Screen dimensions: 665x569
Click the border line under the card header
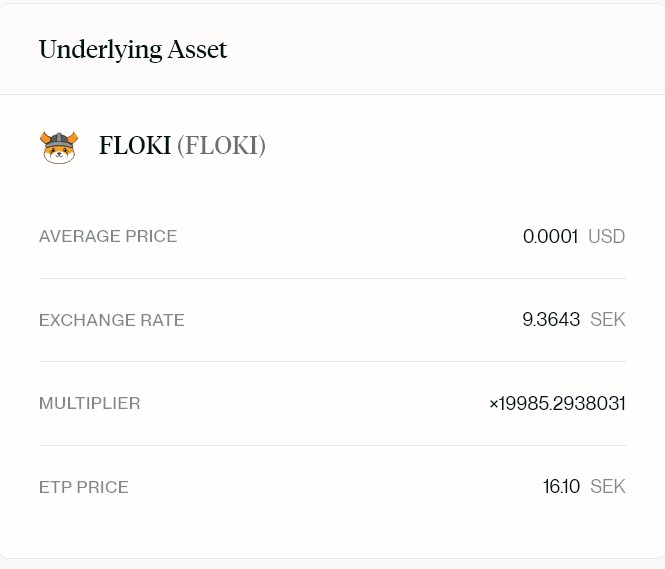(332, 95)
